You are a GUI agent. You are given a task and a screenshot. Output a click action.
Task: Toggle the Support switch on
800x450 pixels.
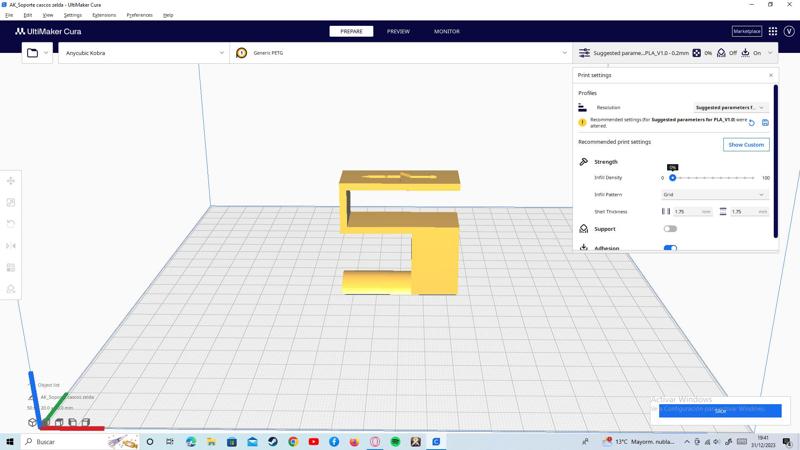(x=670, y=229)
